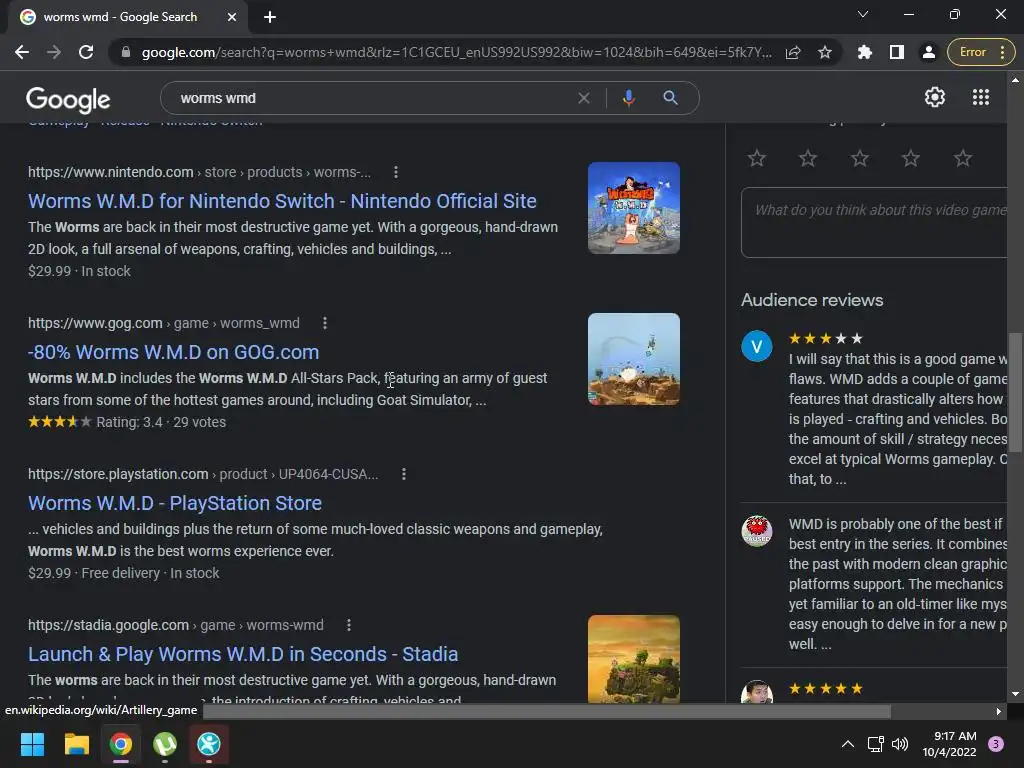Click the scroll right arrow on horizontal scrollbar
Viewport: 1024px width, 768px height.
(x=999, y=711)
